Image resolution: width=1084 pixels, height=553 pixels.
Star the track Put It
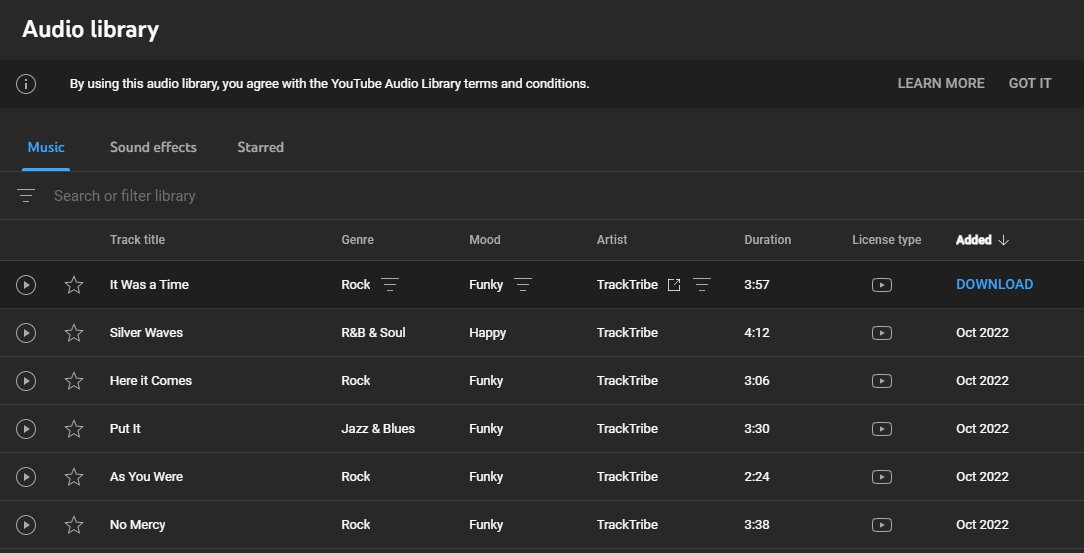(74, 429)
